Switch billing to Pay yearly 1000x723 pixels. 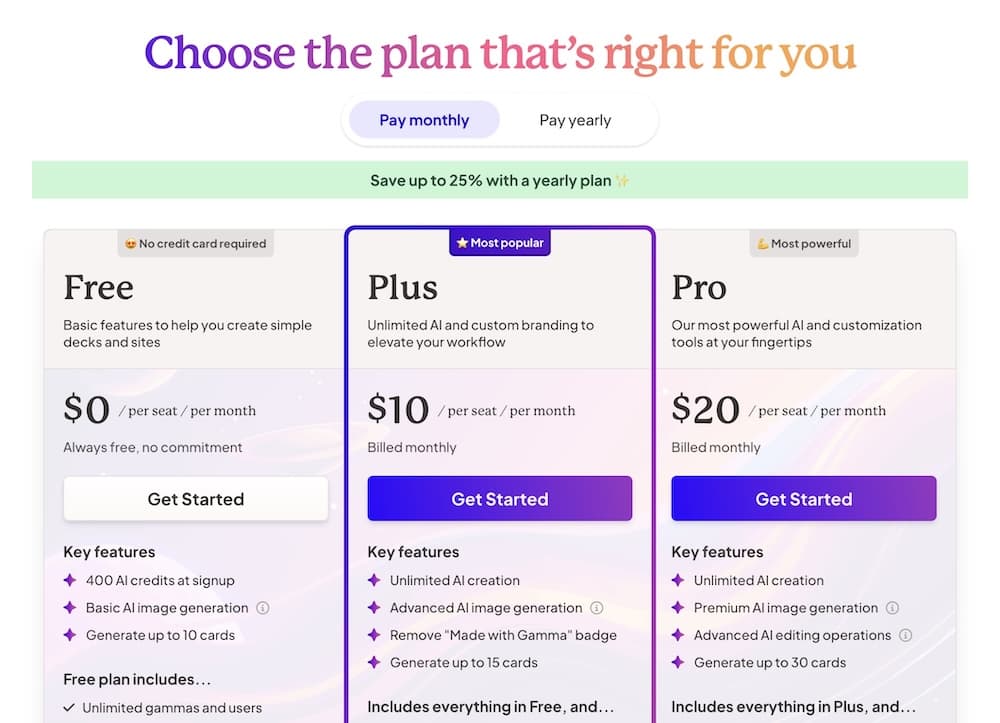pos(575,120)
